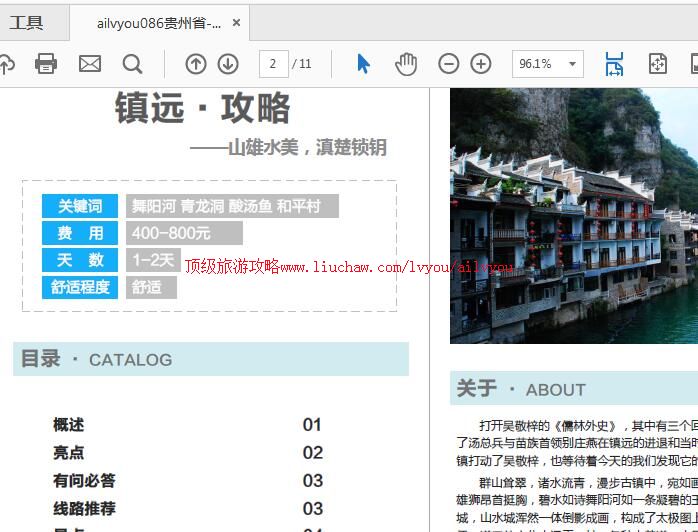This screenshot has width=698, height=532.
Task: Open the Search magnifier tool
Action: tap(132, 64)
